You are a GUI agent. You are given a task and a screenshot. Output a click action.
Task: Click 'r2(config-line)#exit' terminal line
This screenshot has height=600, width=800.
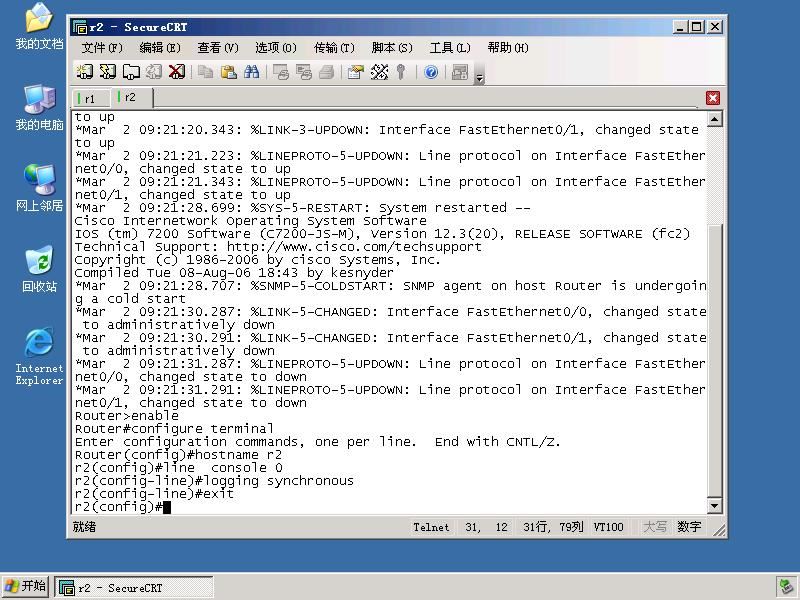pyautogui.click(x=154, y=494)
